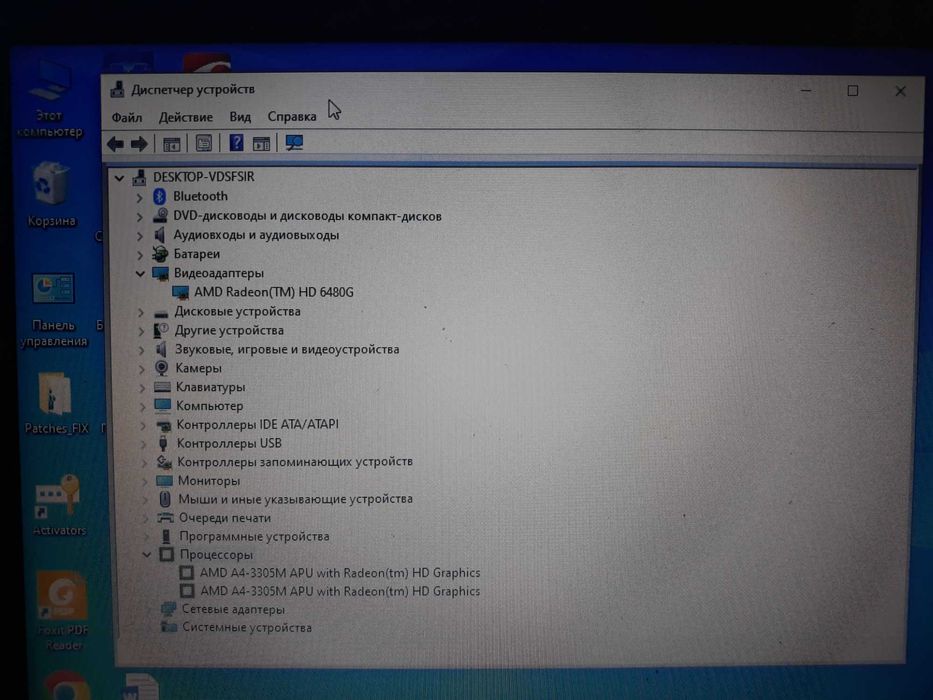933x700 pixels.
Task: Click the Forward arrow toolbar button
Action: tap(139, 143)
